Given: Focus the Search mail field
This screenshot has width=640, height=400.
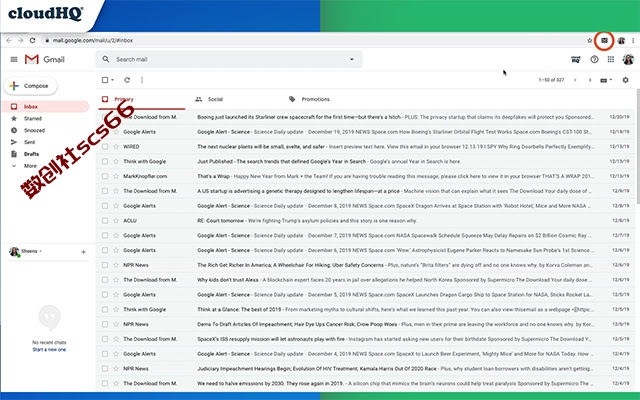Looking at the screenshot, I should [x=229, y=60].
